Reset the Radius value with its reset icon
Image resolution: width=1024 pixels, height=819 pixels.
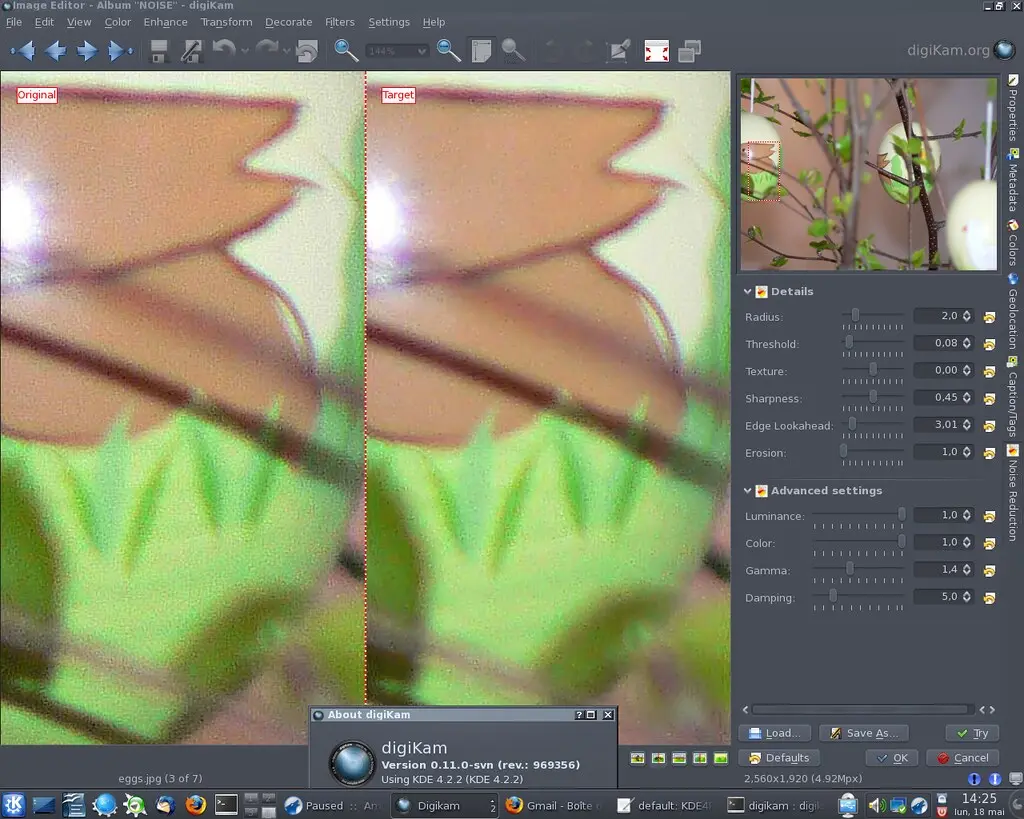(989, 316)
